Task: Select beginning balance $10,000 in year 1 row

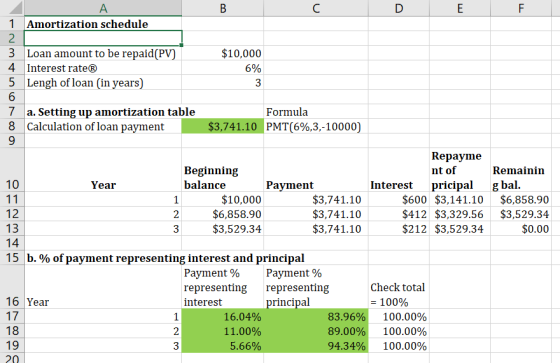Action: pos(222,199)
